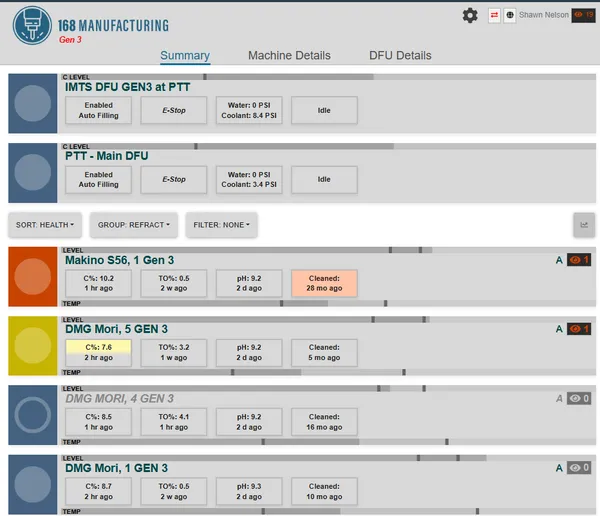Open the chart icon button beside the filters

[584, 225]
